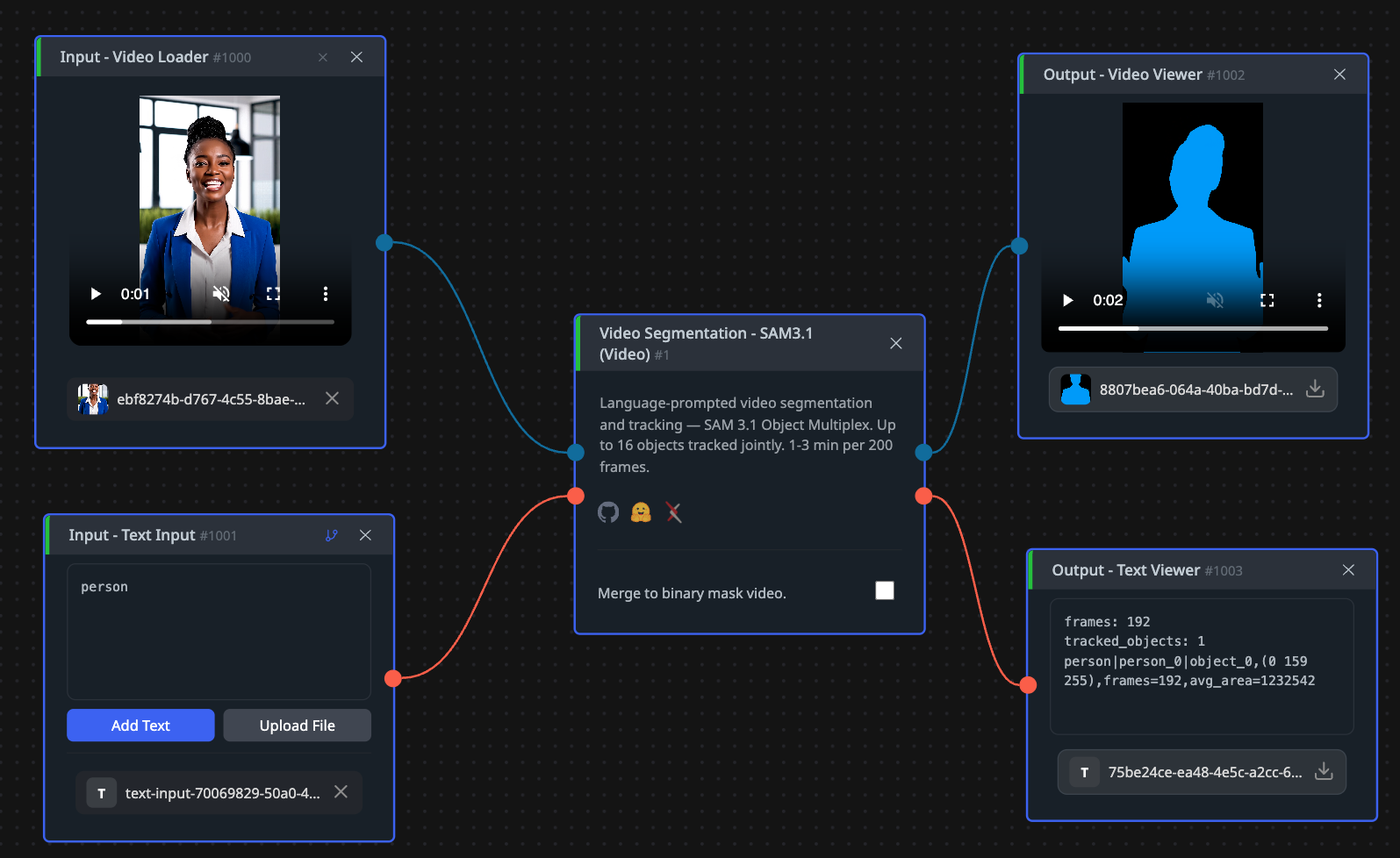Download the 8807bea6 output video file
The width and height of the screenshot is (1400, 858).
click(x=1315, y=389)
